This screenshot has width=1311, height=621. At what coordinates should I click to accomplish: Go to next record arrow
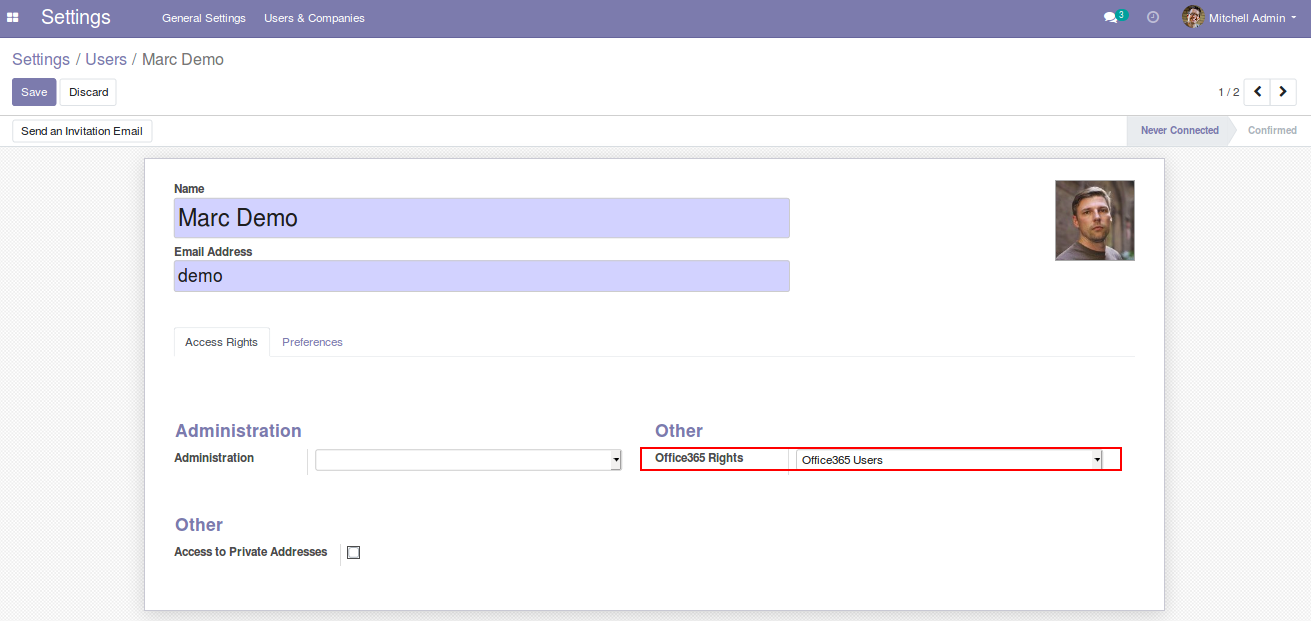point(1283,92)
